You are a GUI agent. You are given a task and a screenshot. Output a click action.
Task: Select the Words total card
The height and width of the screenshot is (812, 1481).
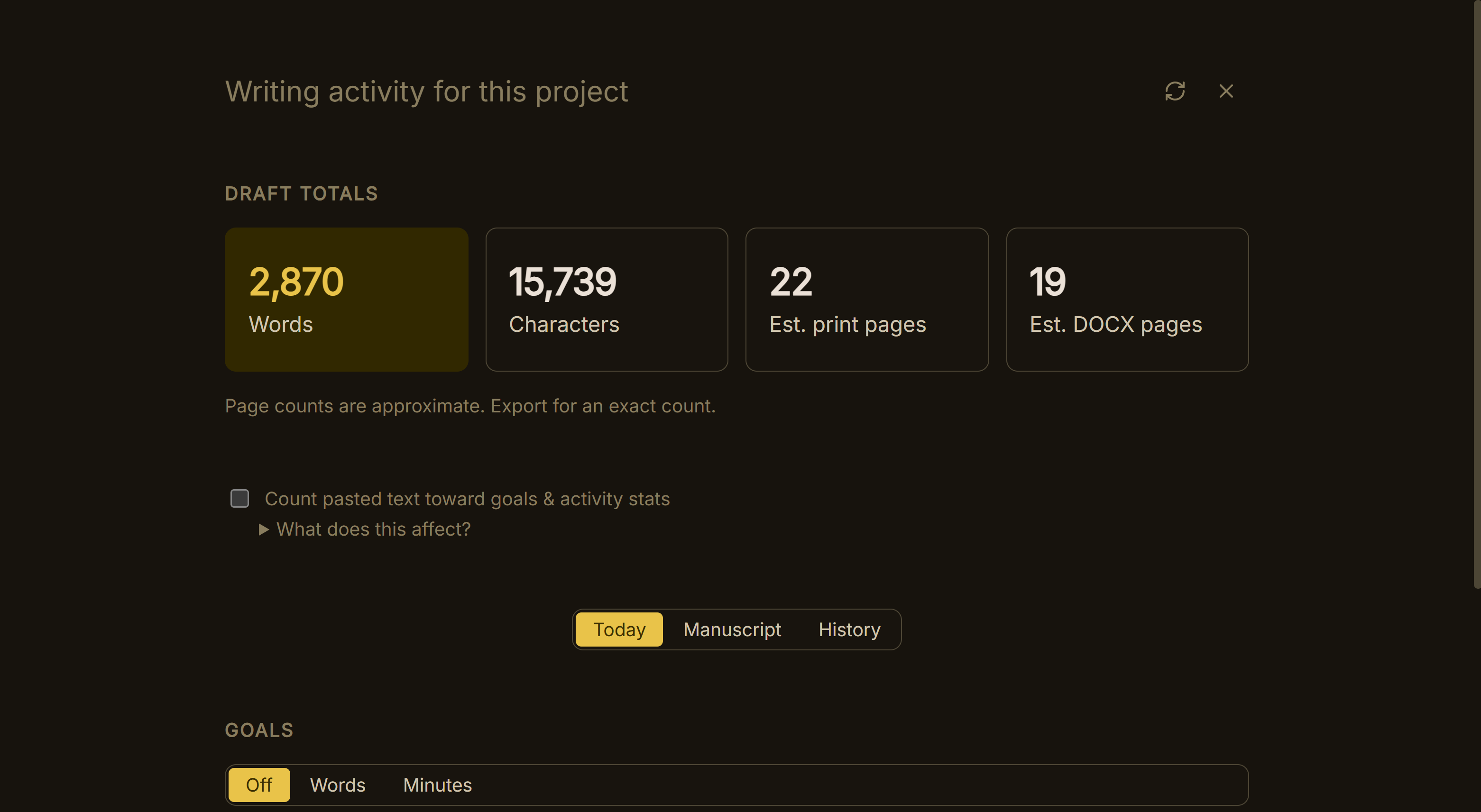(347, 300)
